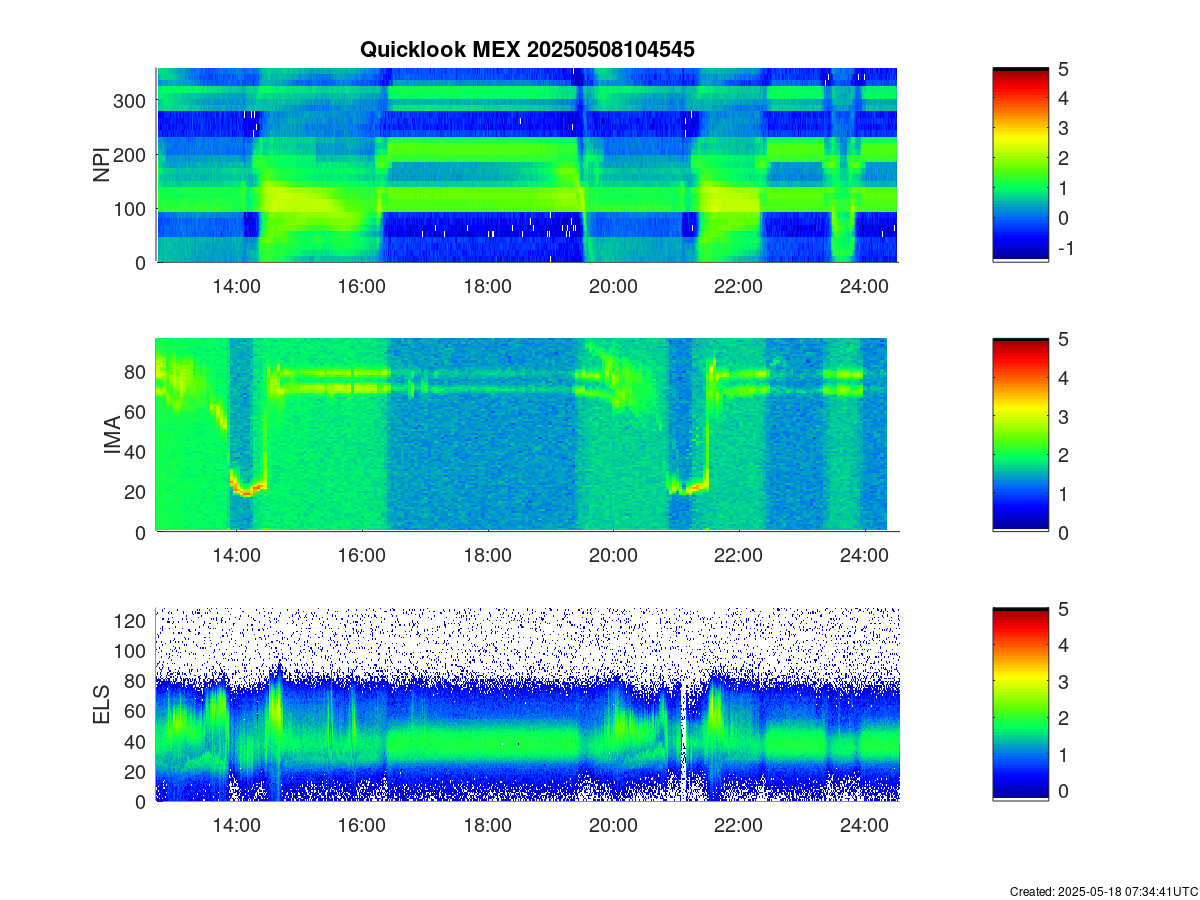This screenshot has height=900, width=1200.
Task: Click the 80 tick on the ELS y-axis
Action: [x=137, y=681]
